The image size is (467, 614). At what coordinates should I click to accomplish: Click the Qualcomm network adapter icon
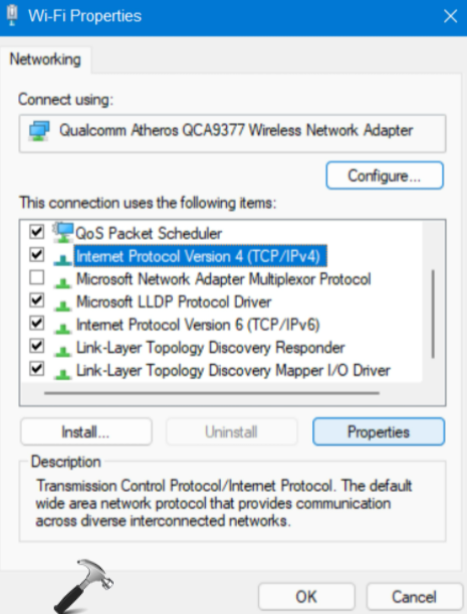point(39,131)
